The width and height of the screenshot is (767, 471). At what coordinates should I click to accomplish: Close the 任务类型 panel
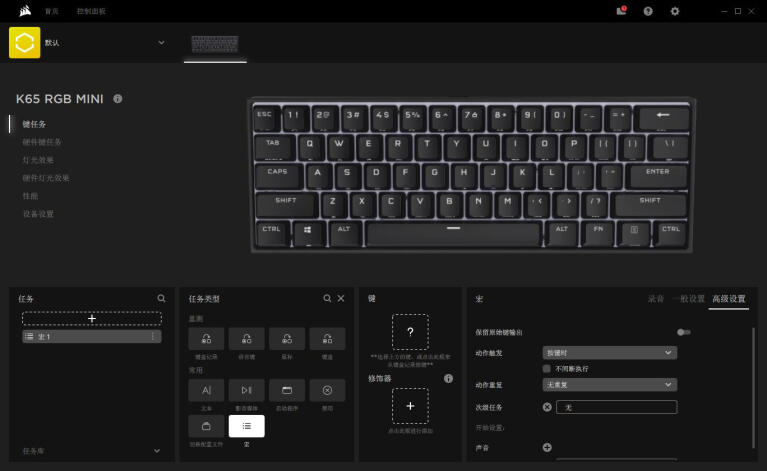pos(341,298)
